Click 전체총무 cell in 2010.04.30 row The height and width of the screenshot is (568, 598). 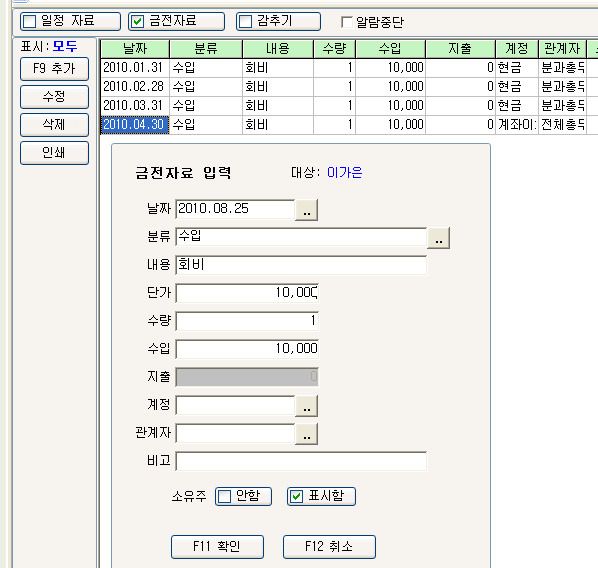pos(563,125)
